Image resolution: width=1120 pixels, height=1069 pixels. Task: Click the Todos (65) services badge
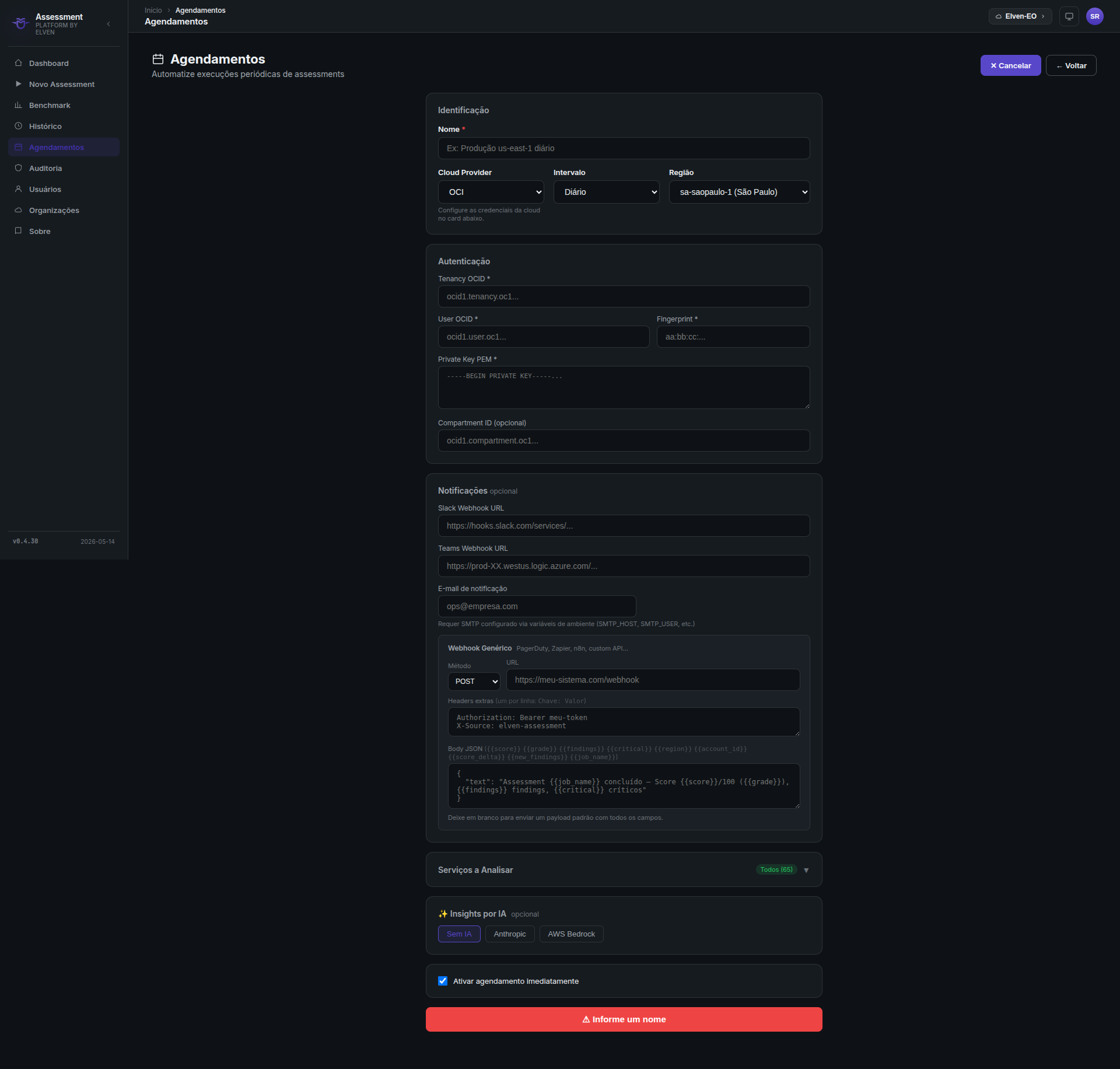(776, 869)
